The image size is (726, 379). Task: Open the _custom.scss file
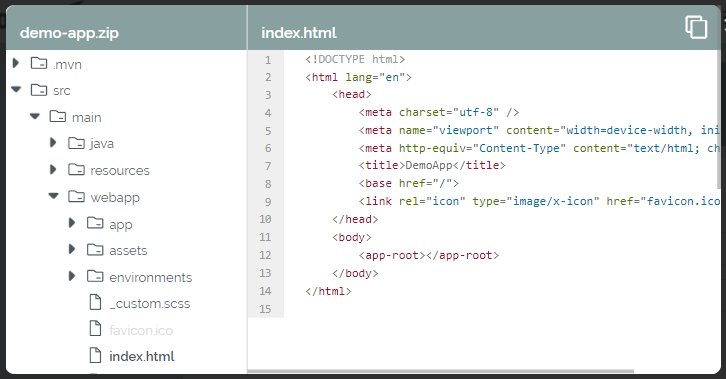(x=150, y=304)
